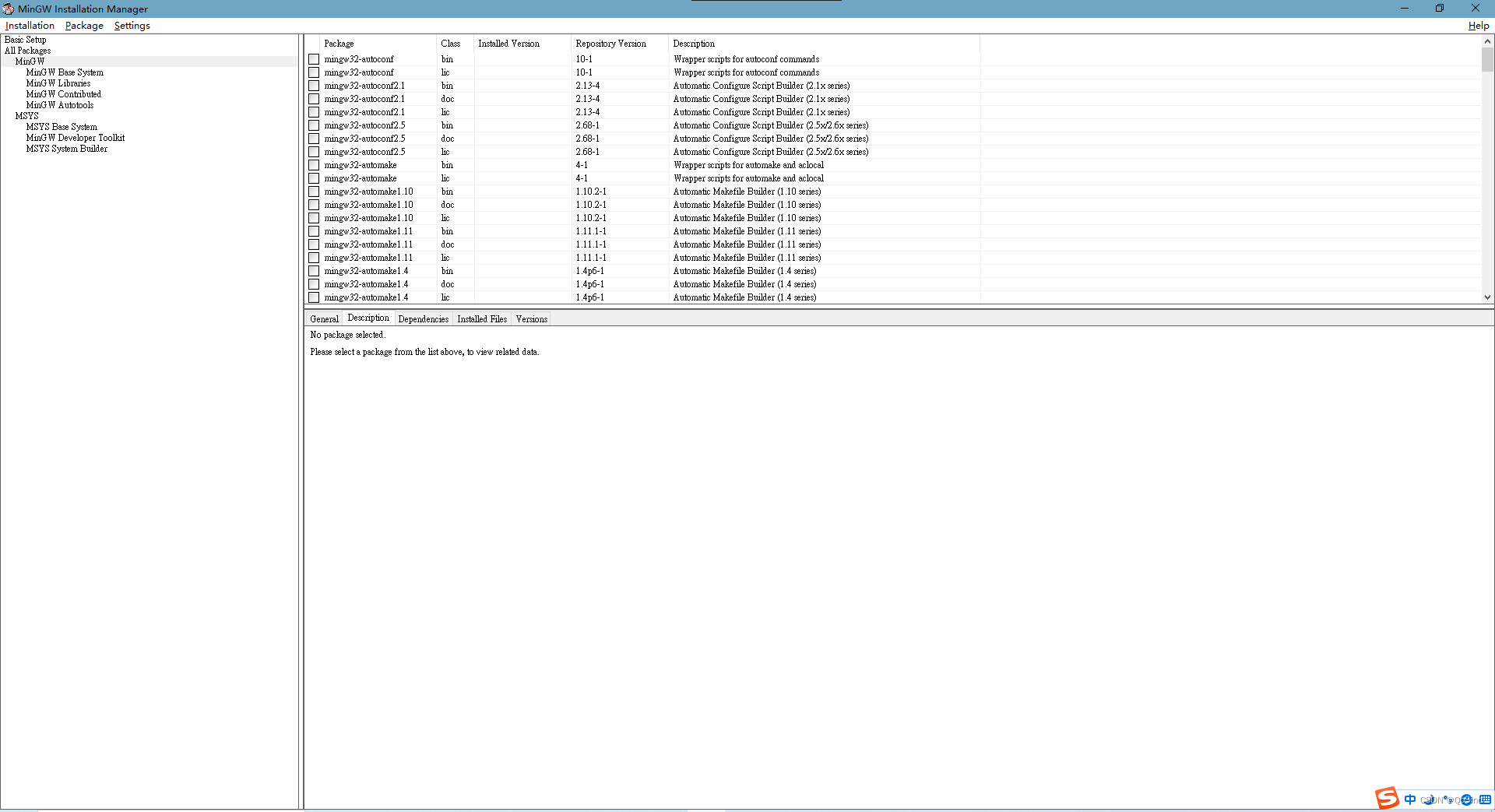Switch to the Versions tab
Screen dimensions: 1495x812
(531, 319)
